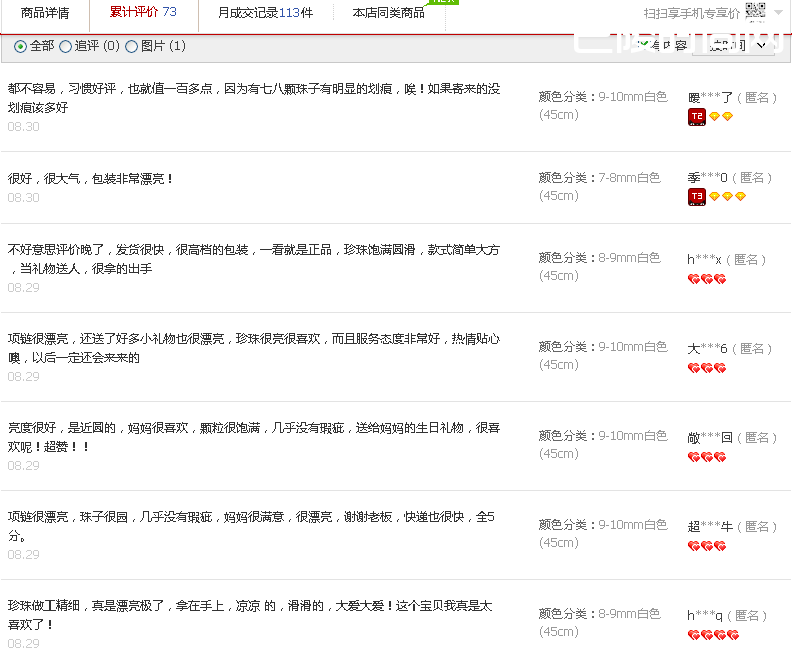Select the 追评 (0) radio button
This screenshot has width=792, height=658.
(66, 46)
